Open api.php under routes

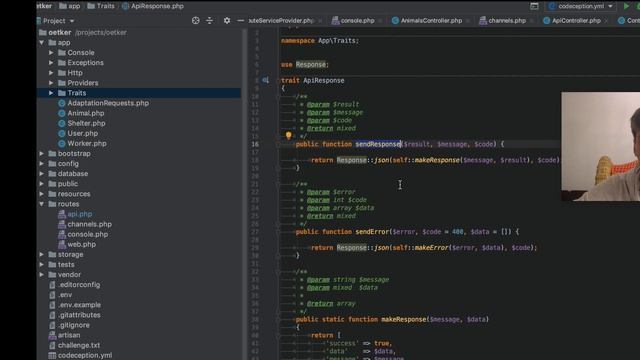(x=75, y=214)
